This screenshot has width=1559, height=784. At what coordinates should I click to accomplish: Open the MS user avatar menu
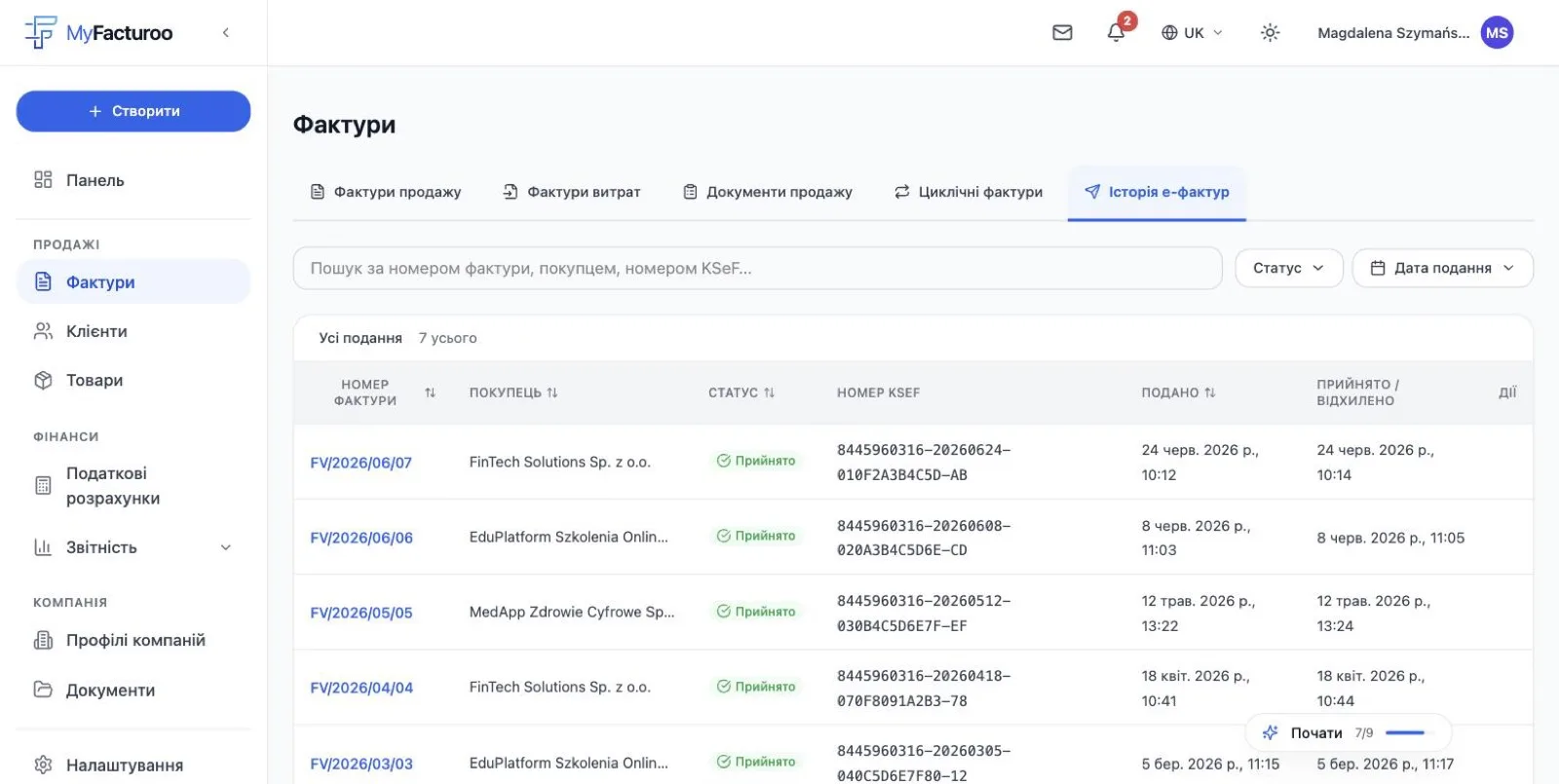pos(1497,32)
